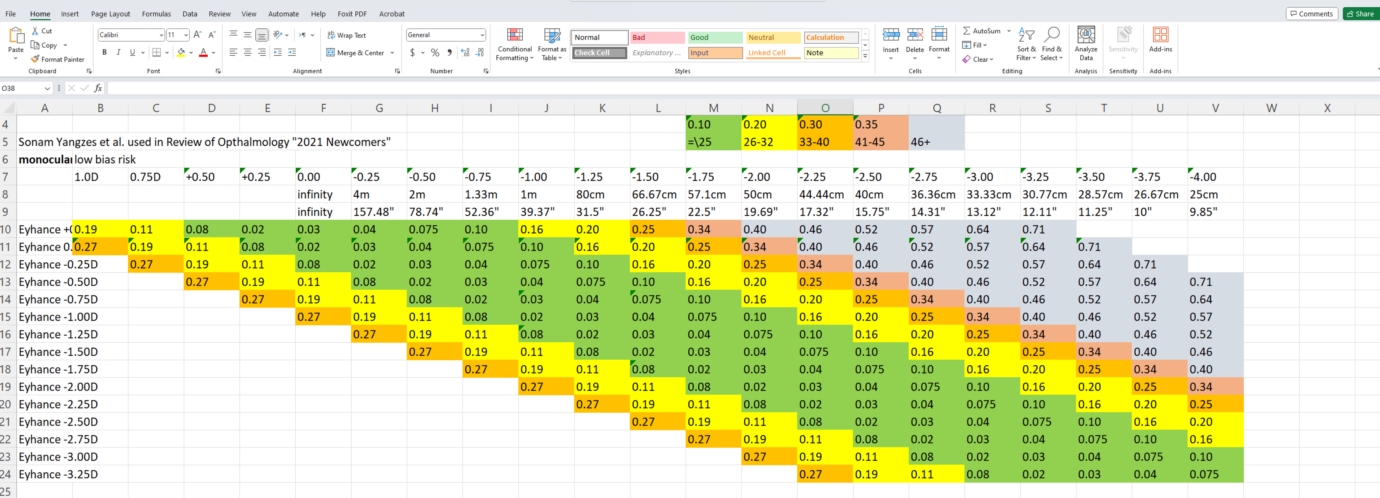1380x498 pixels.
Task: Toggle Underline formatting
Action: pyautogui.click(x=131, y=52)
